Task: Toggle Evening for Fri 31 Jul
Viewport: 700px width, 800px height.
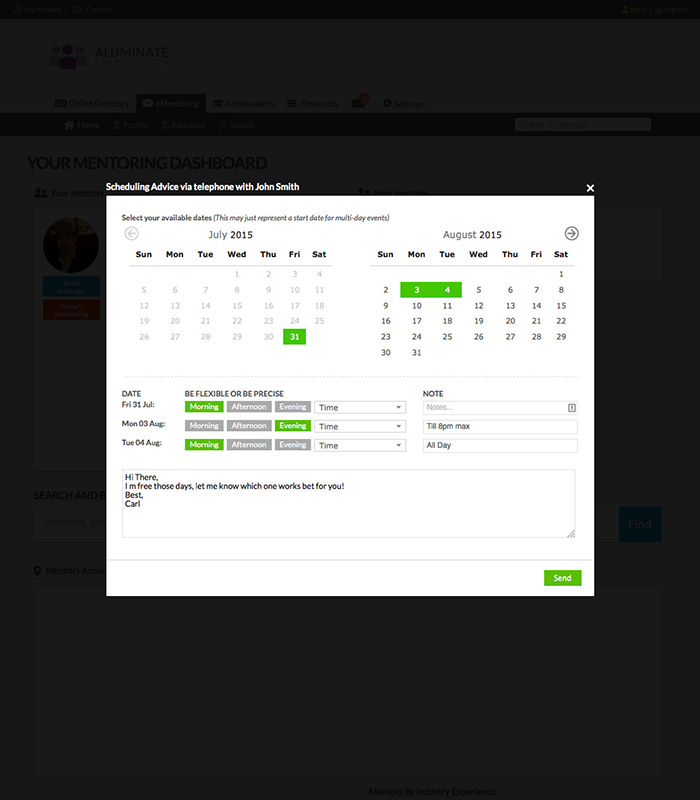Action: pyautogui.click(x=293, y=407)
